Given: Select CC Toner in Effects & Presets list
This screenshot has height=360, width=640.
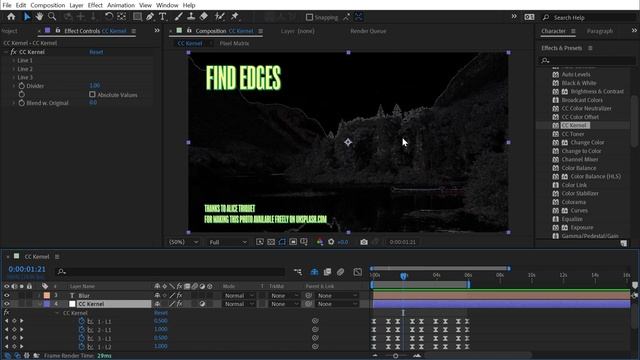Looking at the screenshot, I should [573, 134].
